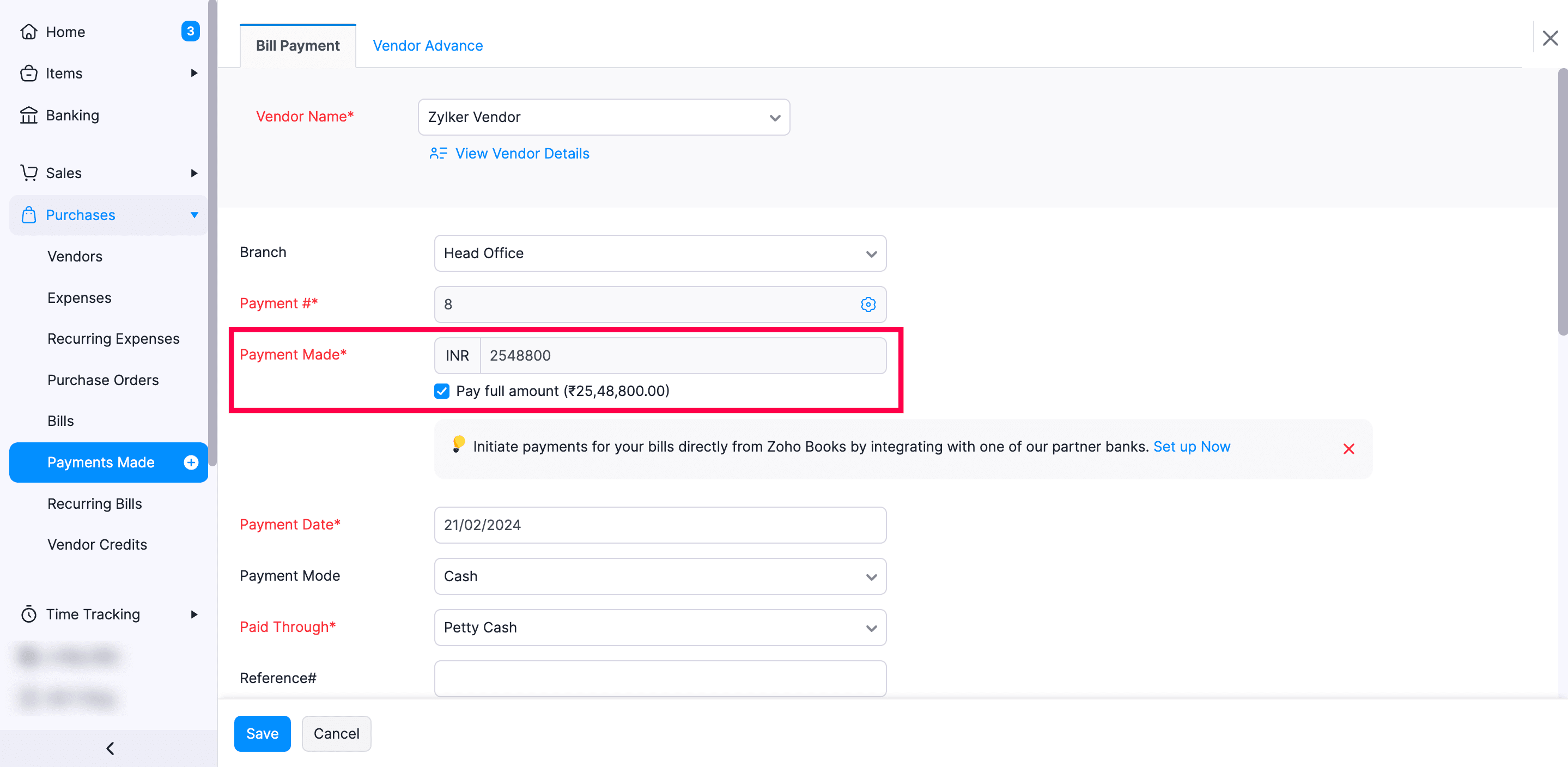Open the Branch dropdown showing Head Office

[x=871, y=253]
